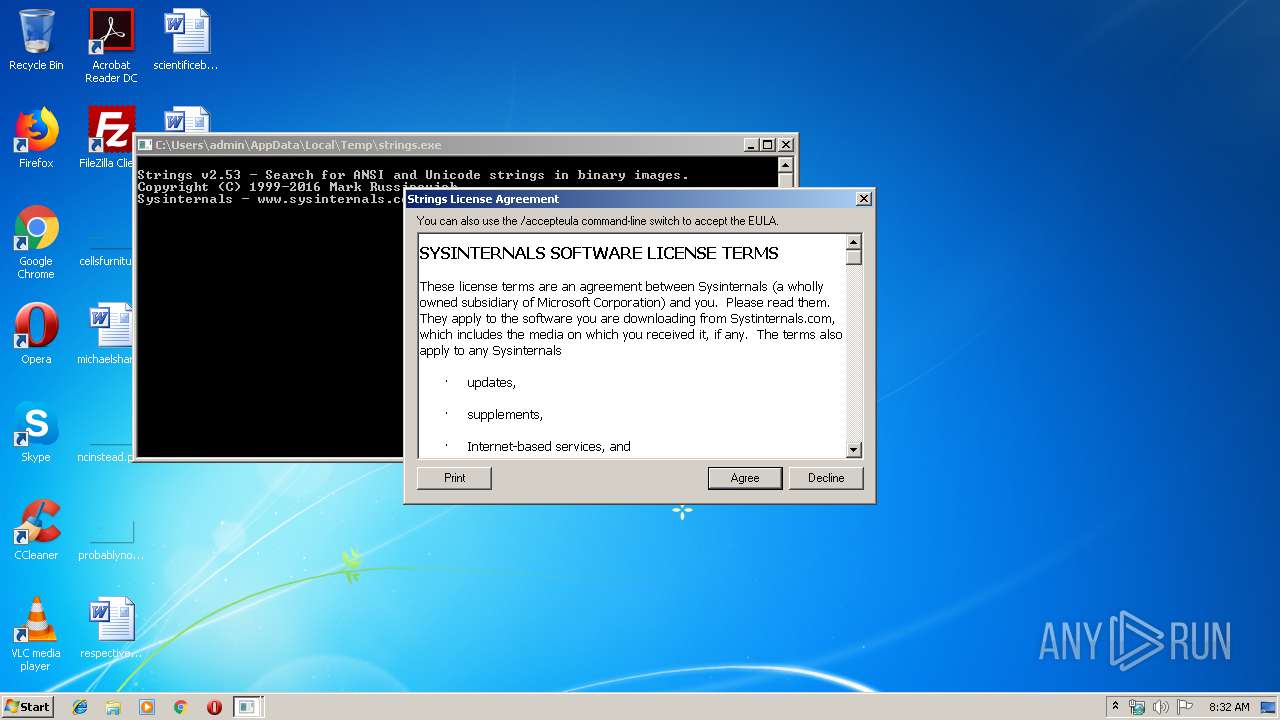Click the license text scrollbar thumb
The width and height of the screenshot is (1280, 720).
(x=854, y=257)
